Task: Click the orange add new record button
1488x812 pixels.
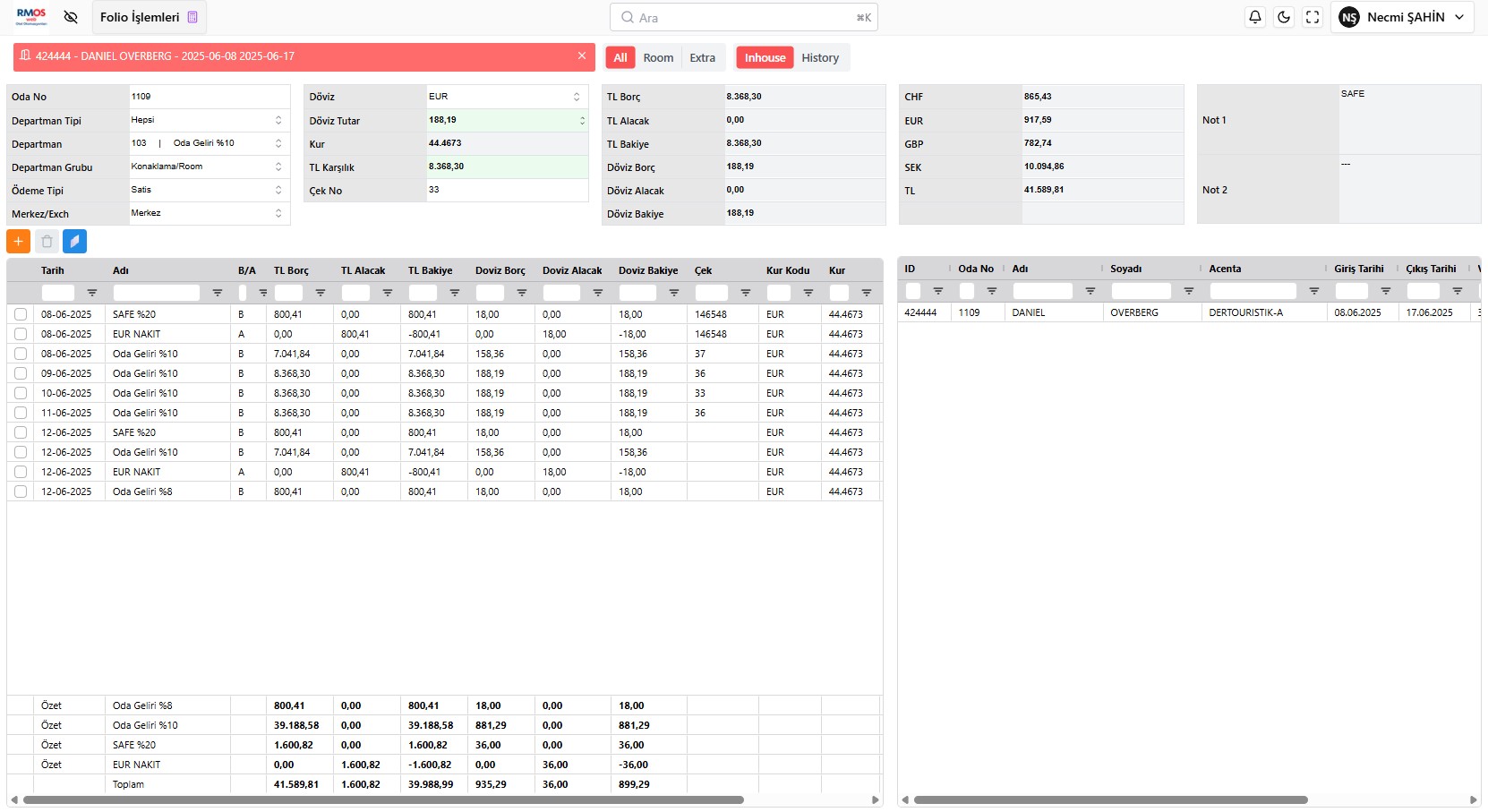Action: click(x=18, y=242)
